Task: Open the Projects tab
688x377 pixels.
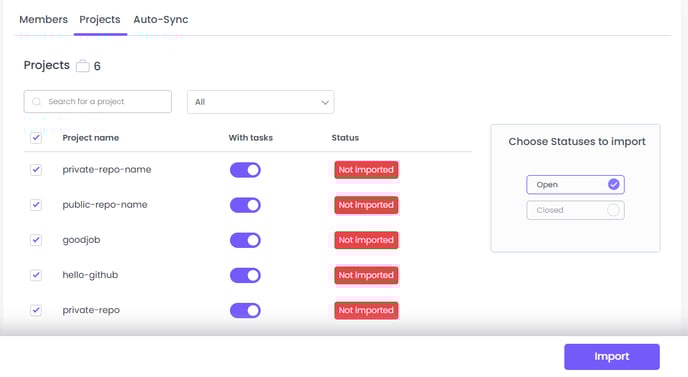Action: [x=100, y=20]
